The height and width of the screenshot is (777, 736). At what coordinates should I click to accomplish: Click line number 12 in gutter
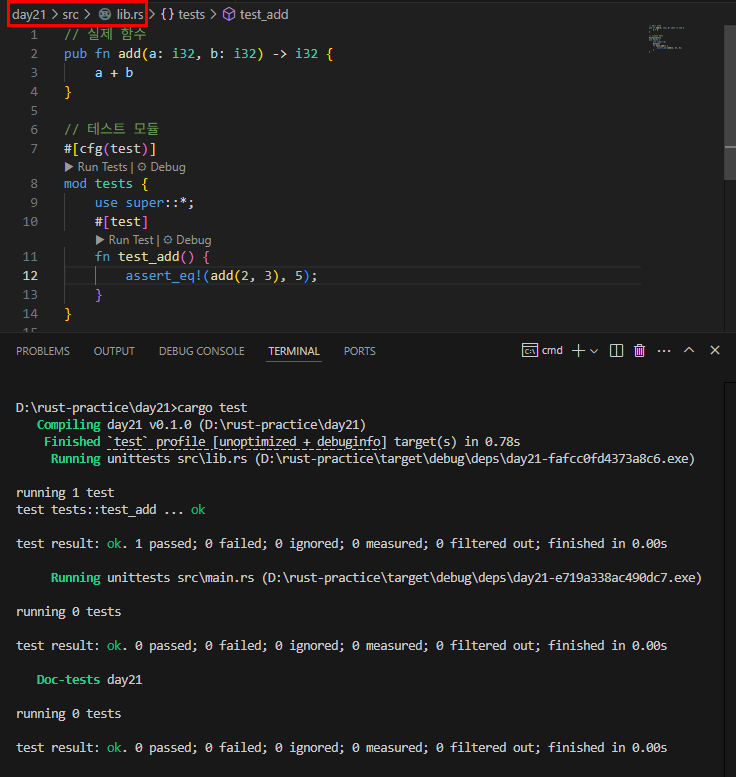30,276
